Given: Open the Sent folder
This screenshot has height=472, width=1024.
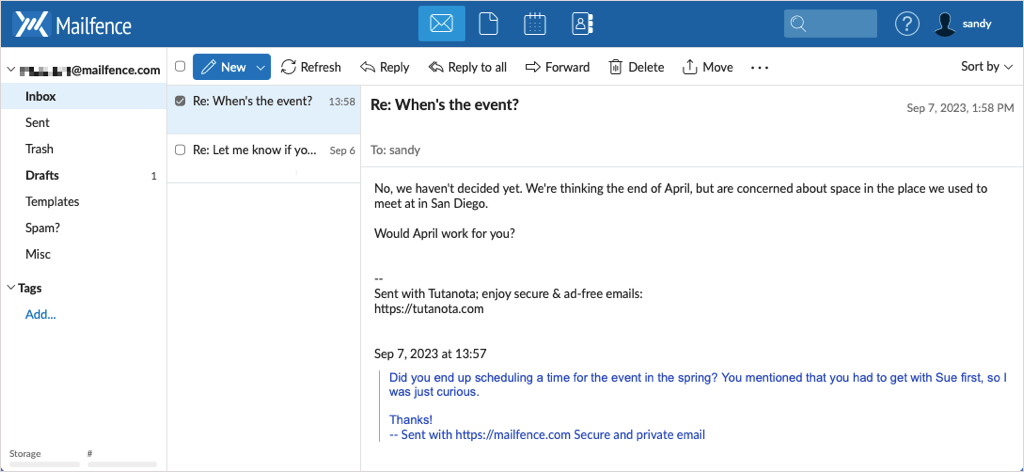Looking at the screenshot, I should pos(37,122).
